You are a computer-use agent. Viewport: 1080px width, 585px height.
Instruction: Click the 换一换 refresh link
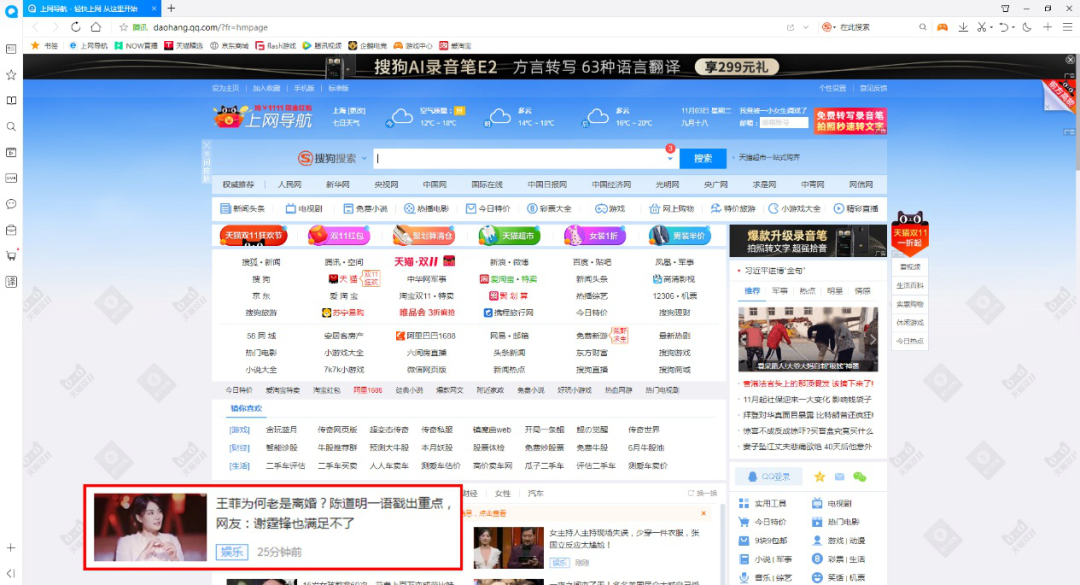pyautogui.click(x=703, y=493)
